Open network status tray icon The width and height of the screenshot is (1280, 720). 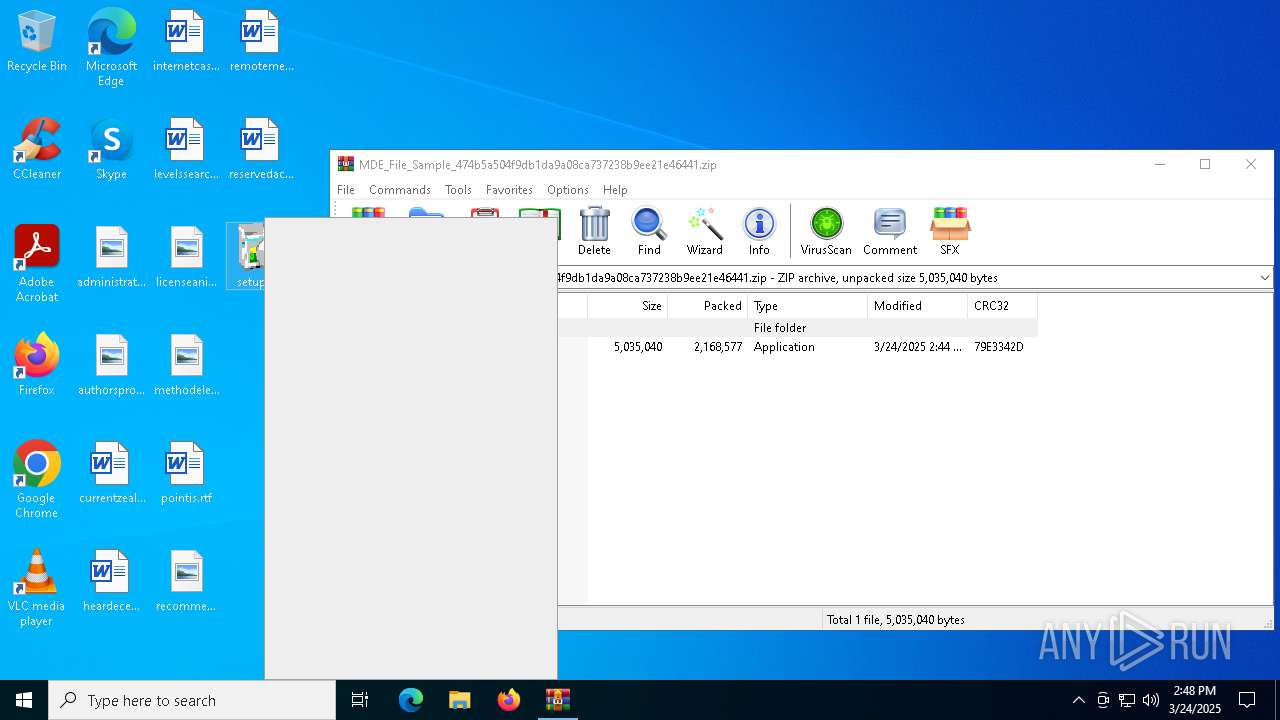[1127, 700]
